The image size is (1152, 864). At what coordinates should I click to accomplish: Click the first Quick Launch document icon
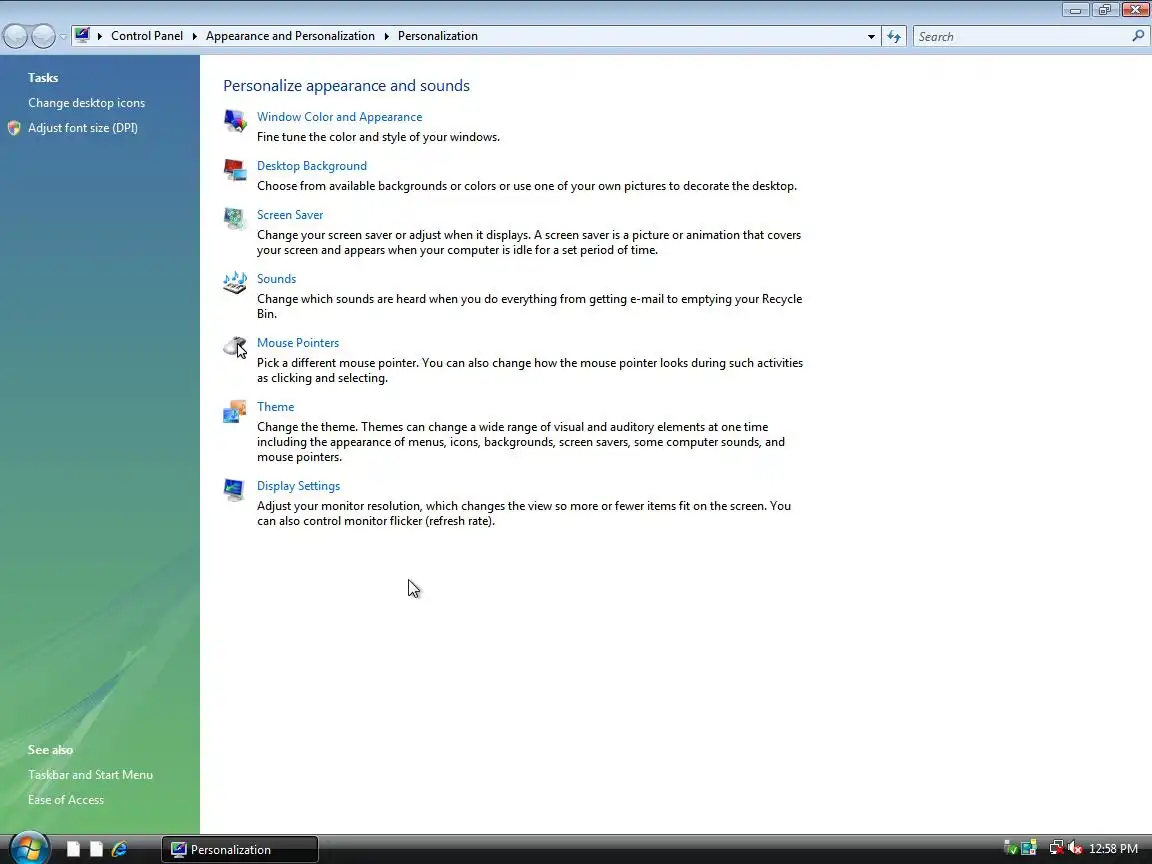click(x=73, y=849)
